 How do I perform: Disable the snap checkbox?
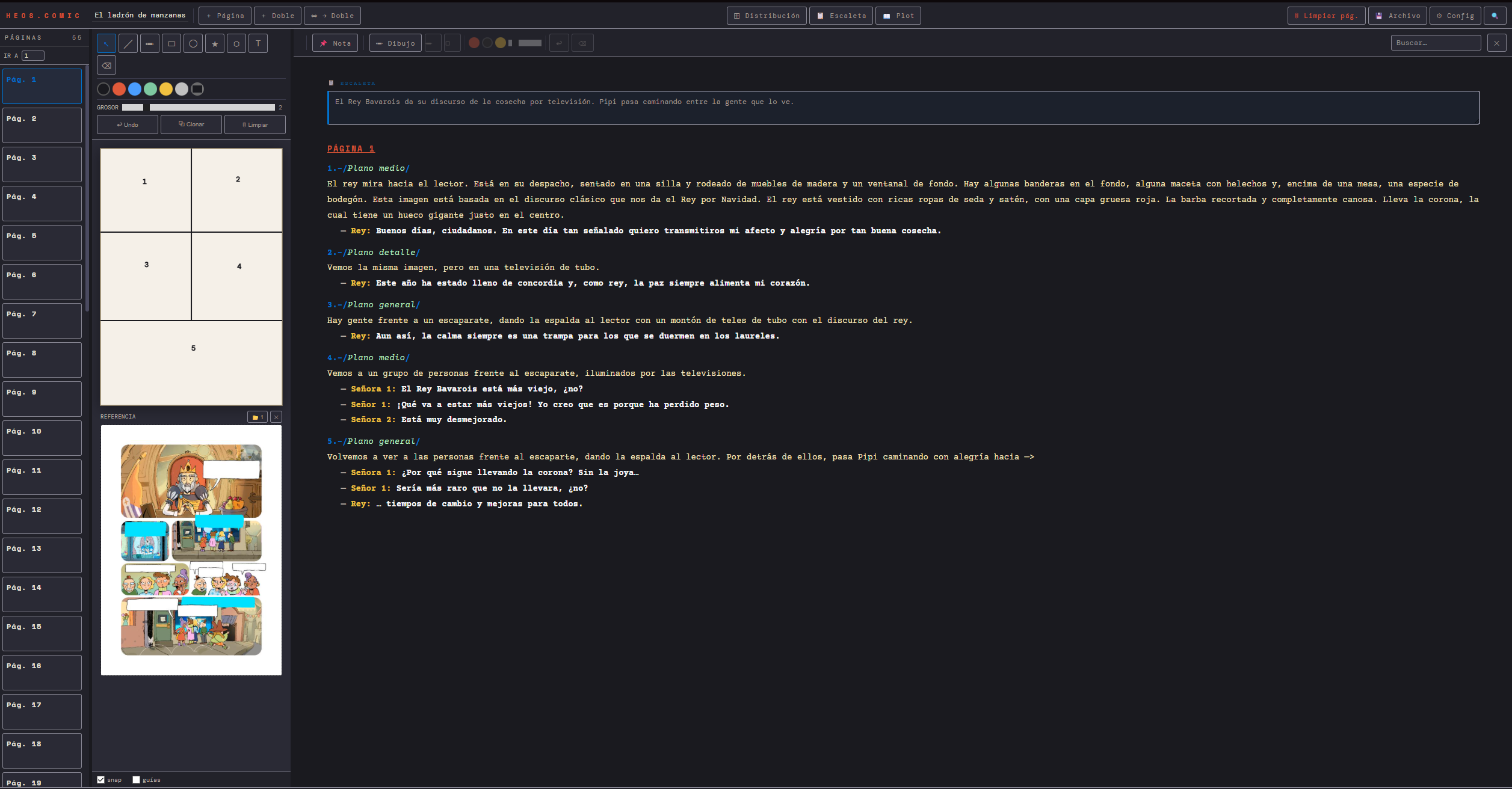[x=101, y=779]
